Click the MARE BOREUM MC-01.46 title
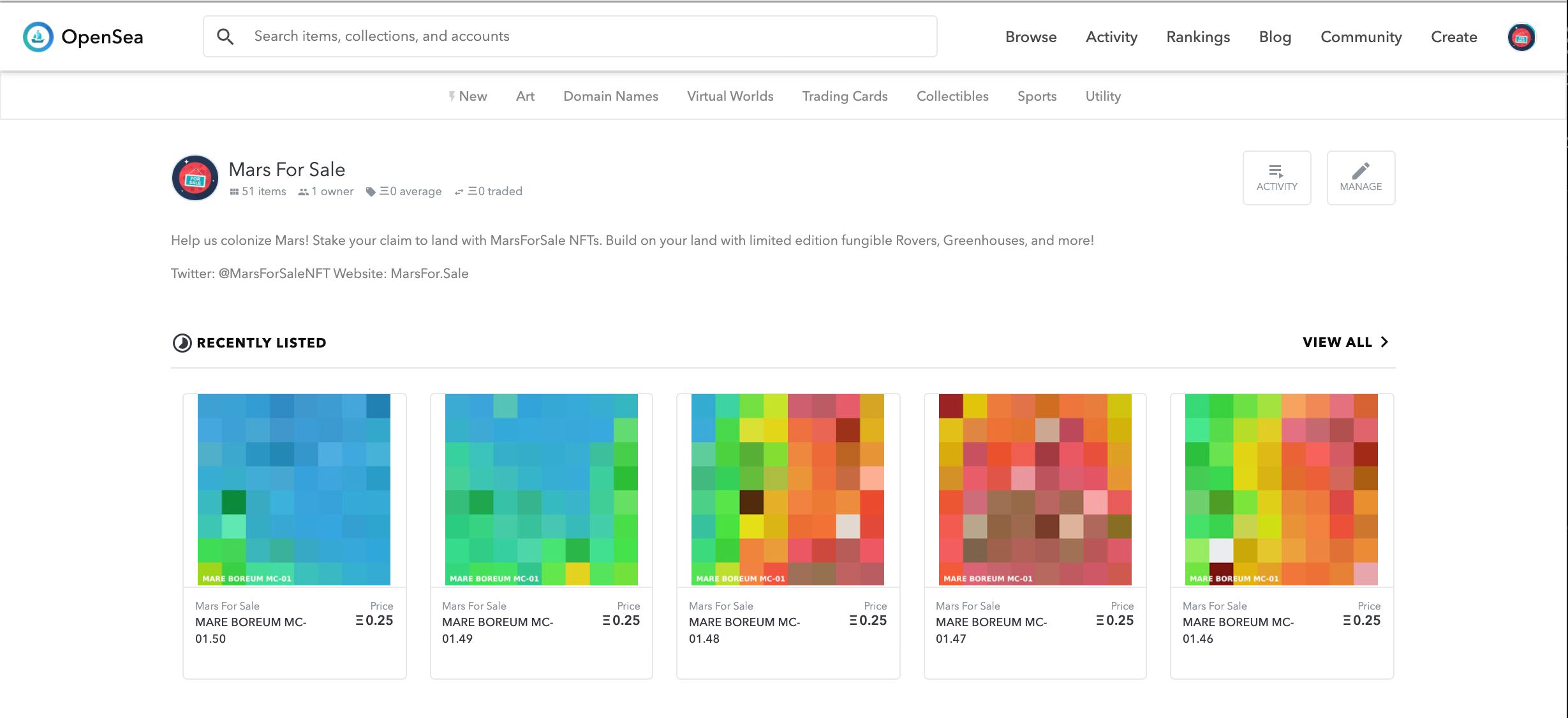This screenshot has width=1568, height=718. coord(1238,630)
